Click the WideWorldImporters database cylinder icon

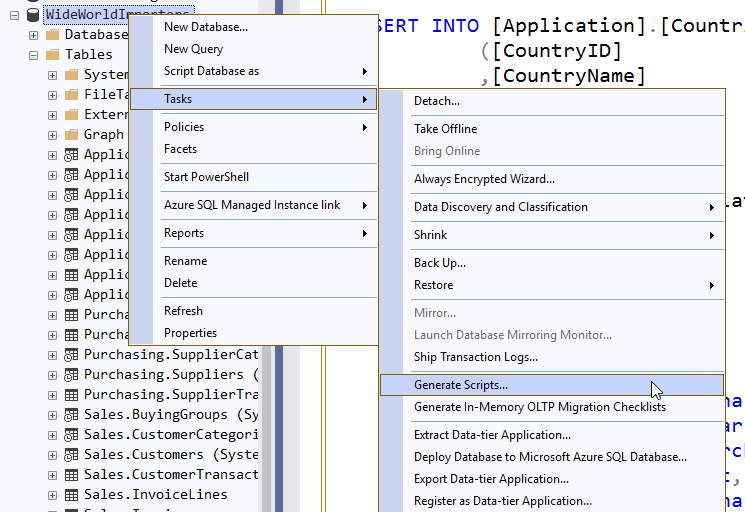pyautogui.click(x=33, y=15)
